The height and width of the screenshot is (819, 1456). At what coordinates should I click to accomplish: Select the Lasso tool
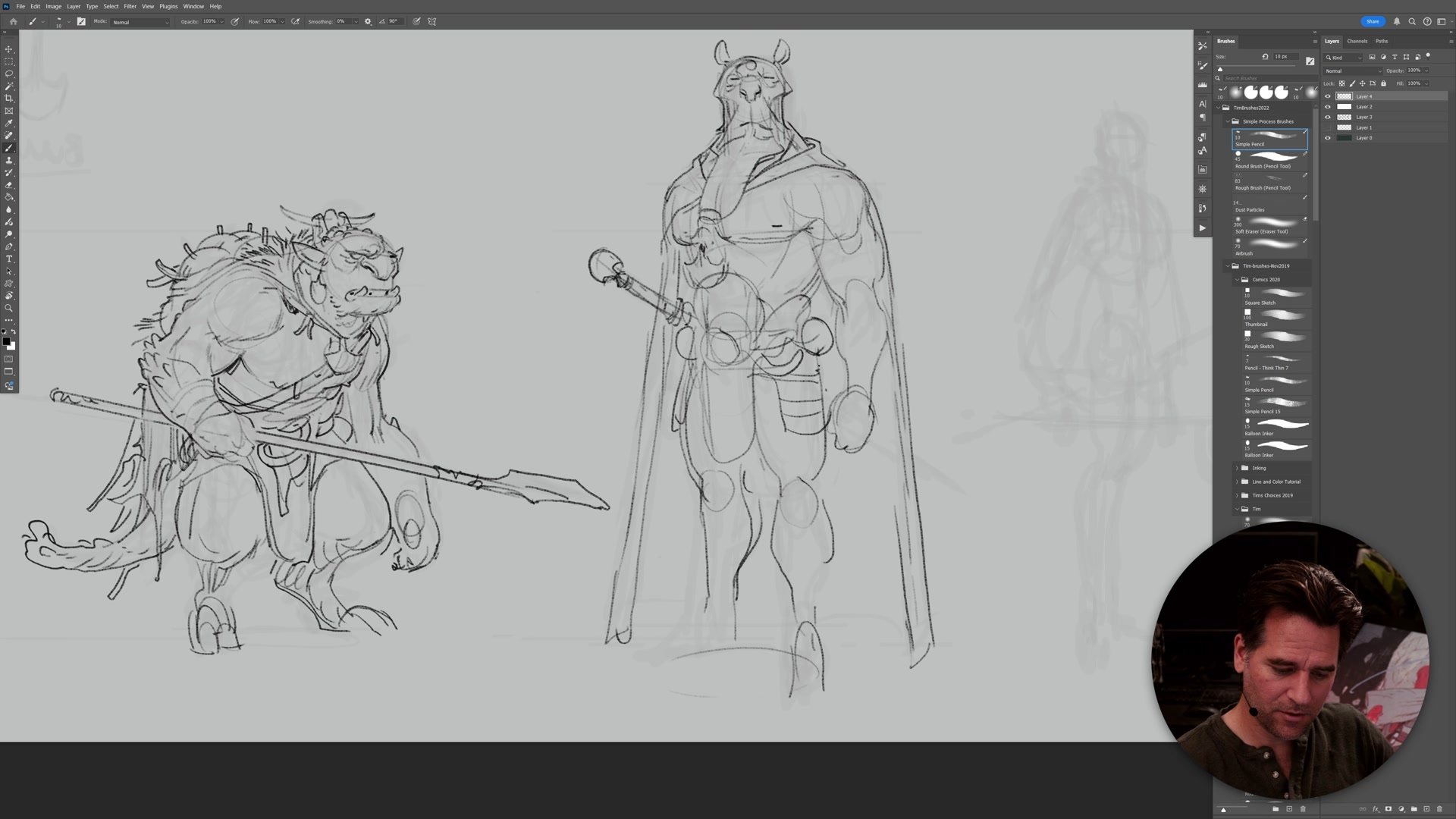point(9,74)
